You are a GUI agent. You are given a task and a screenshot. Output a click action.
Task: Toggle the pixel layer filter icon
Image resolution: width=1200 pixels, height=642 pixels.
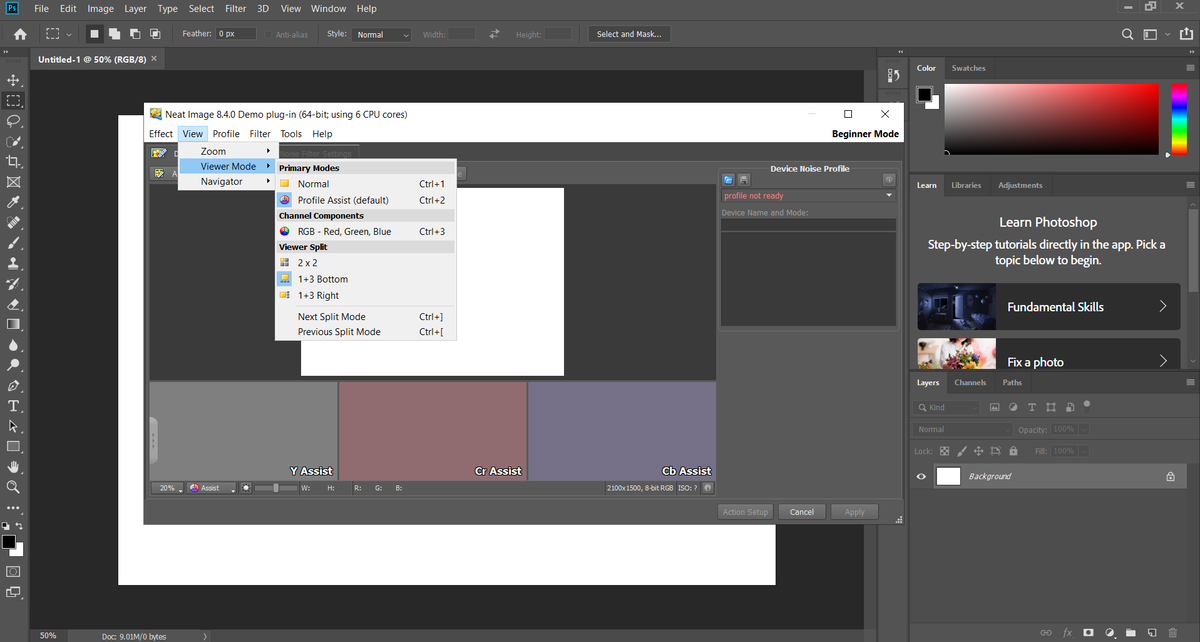tap(995, 407)
